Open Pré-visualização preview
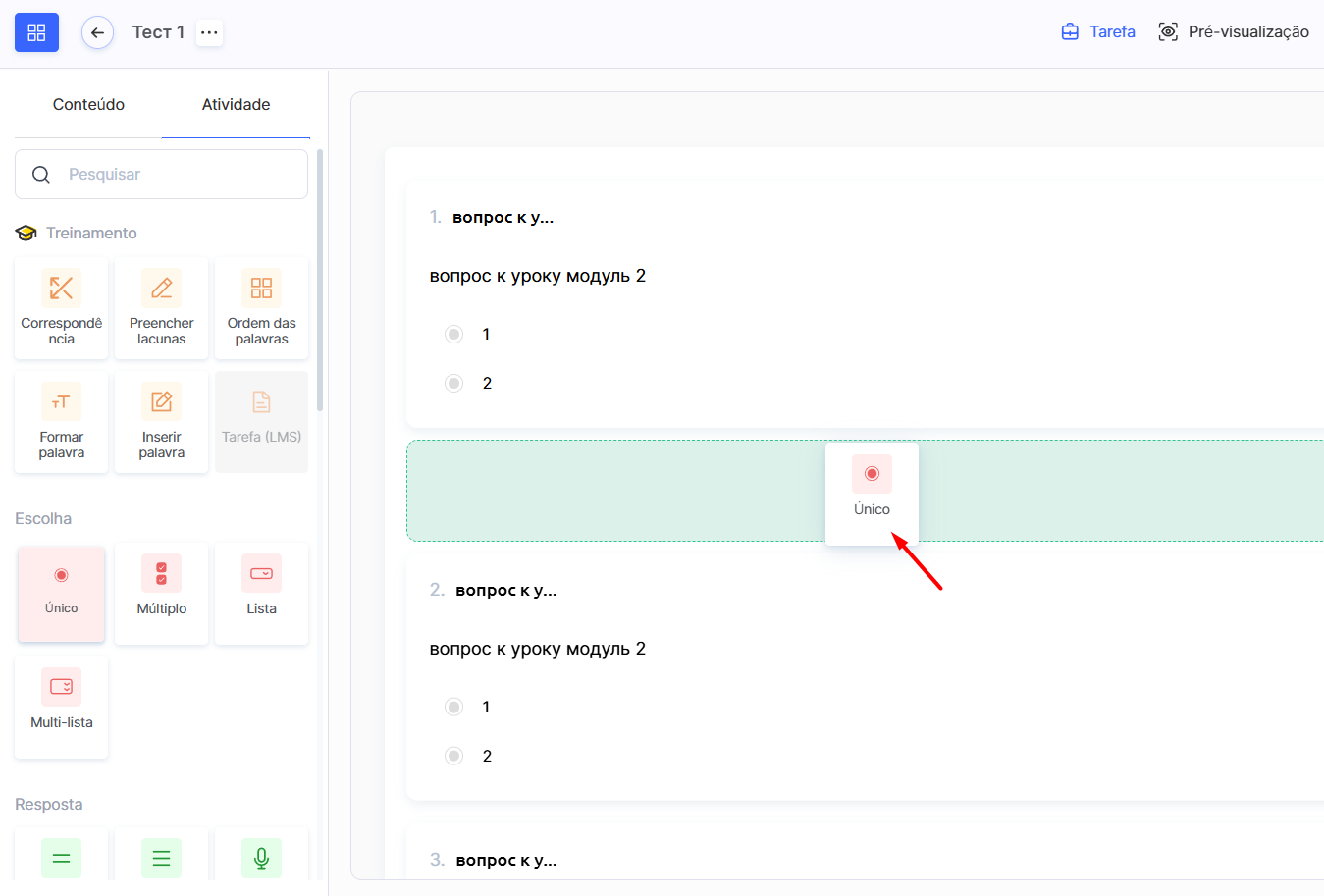 1234,32
